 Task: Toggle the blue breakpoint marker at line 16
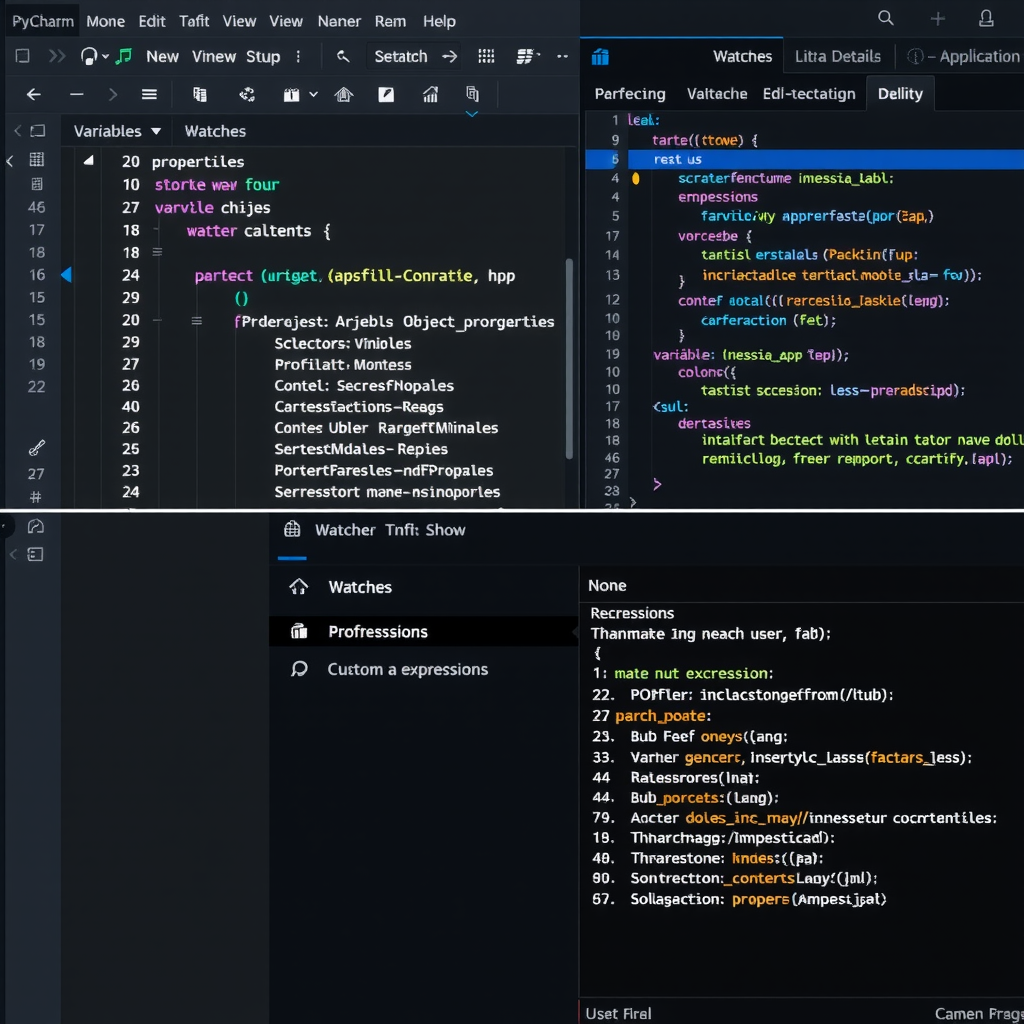pos(67,275)
